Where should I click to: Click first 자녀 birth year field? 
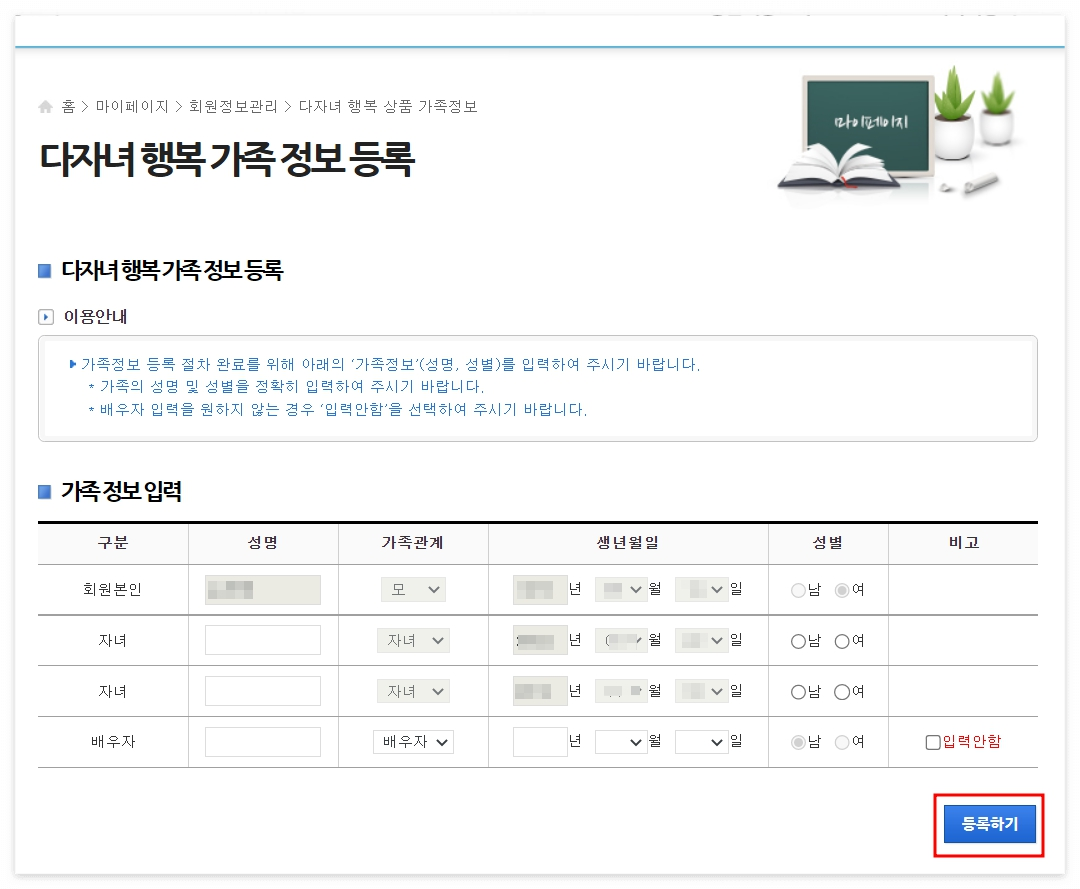tap(540, 640)
